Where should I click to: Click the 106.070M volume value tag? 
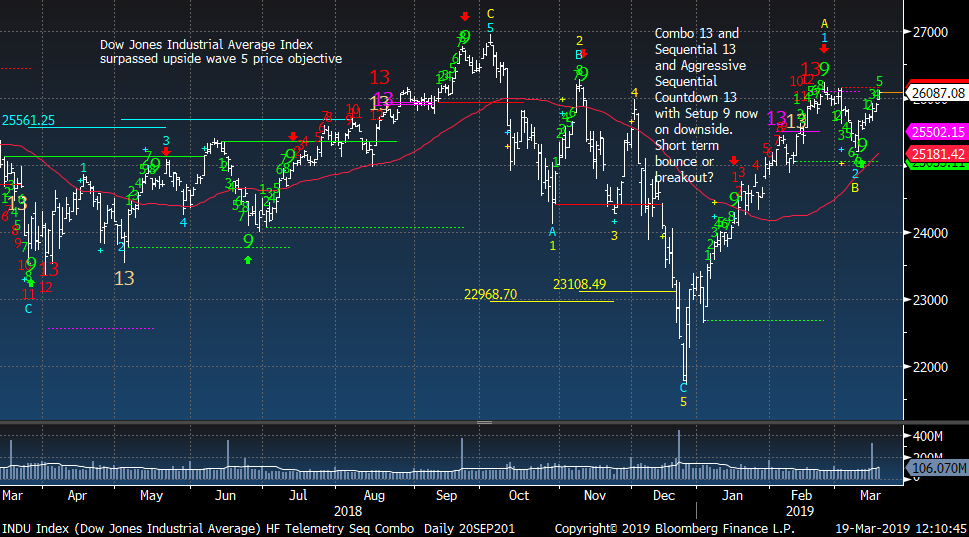coord(938,468)
